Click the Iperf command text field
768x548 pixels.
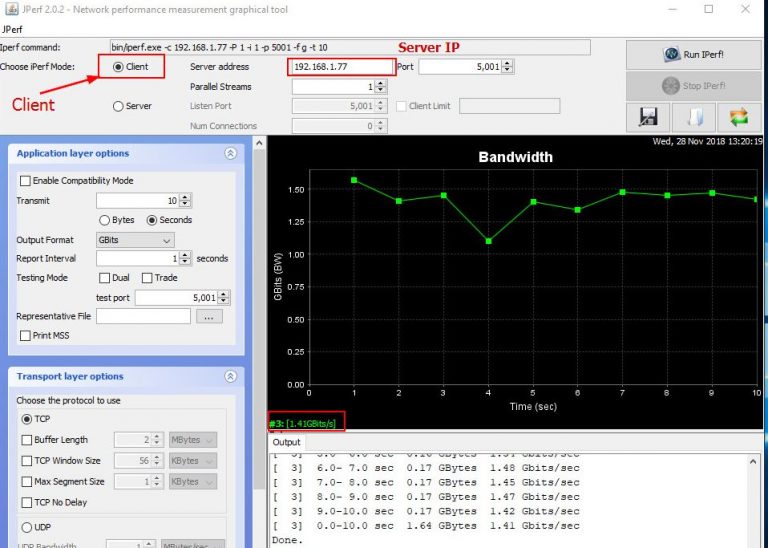point(350,48)
